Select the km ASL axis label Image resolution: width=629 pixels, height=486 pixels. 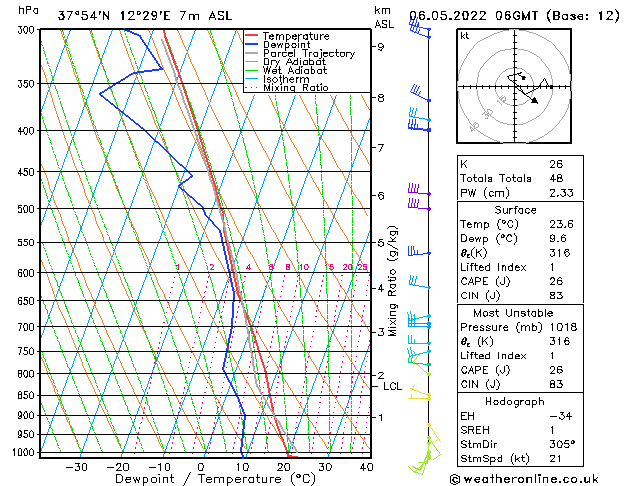pyautogui.click(x=384, y=17)
